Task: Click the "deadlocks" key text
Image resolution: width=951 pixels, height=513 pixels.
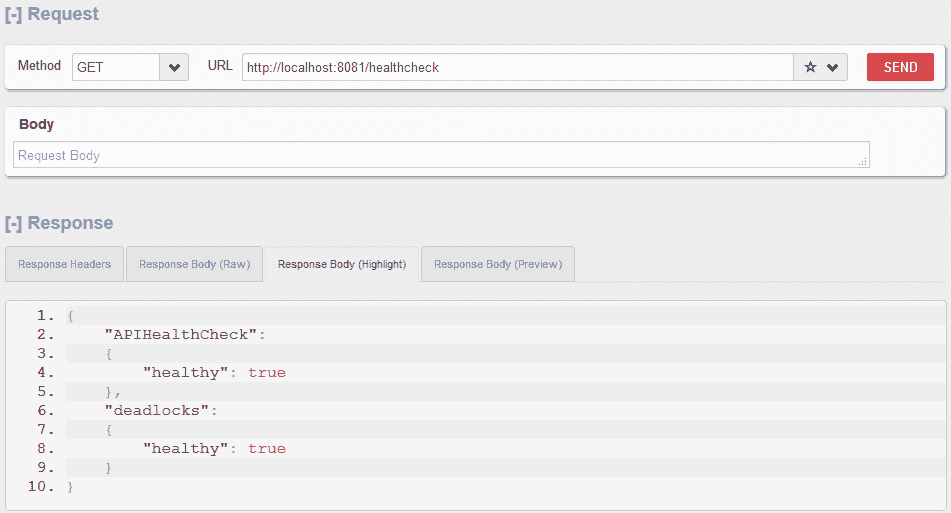Action: (x=157, y=411)
